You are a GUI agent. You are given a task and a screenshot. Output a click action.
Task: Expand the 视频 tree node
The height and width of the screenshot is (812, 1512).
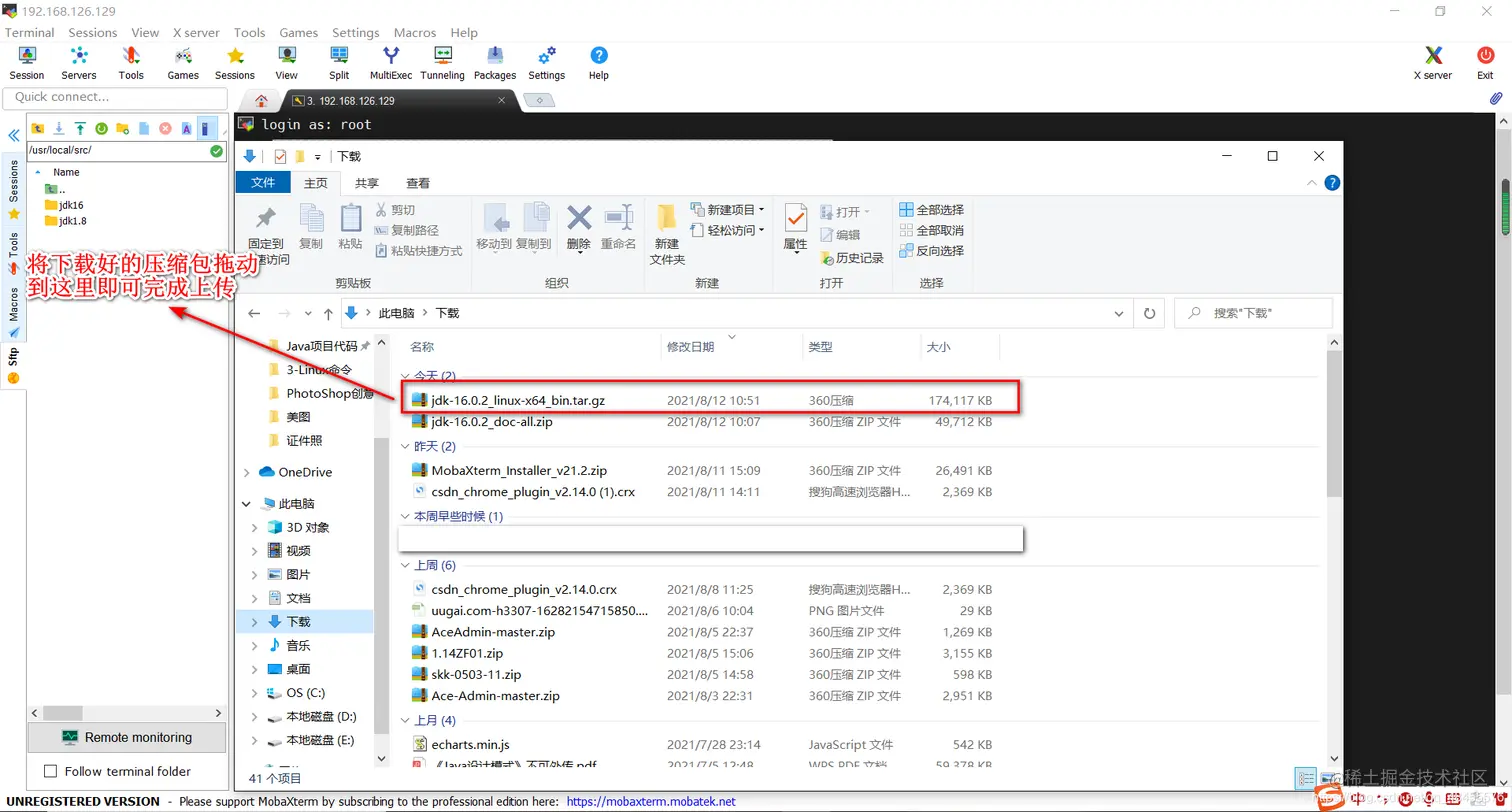pos(255,551)
